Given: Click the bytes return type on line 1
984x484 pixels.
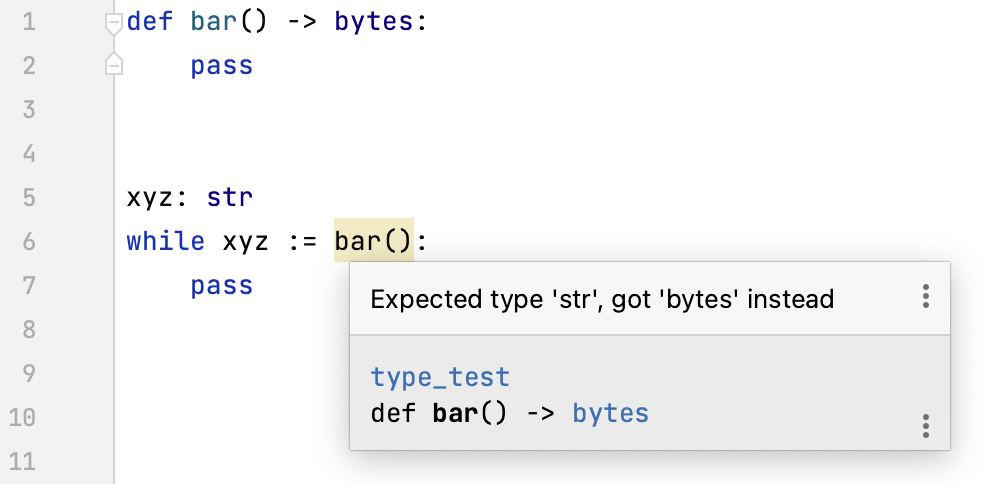Looking at the screenshot, I should [x=374, y=22].
